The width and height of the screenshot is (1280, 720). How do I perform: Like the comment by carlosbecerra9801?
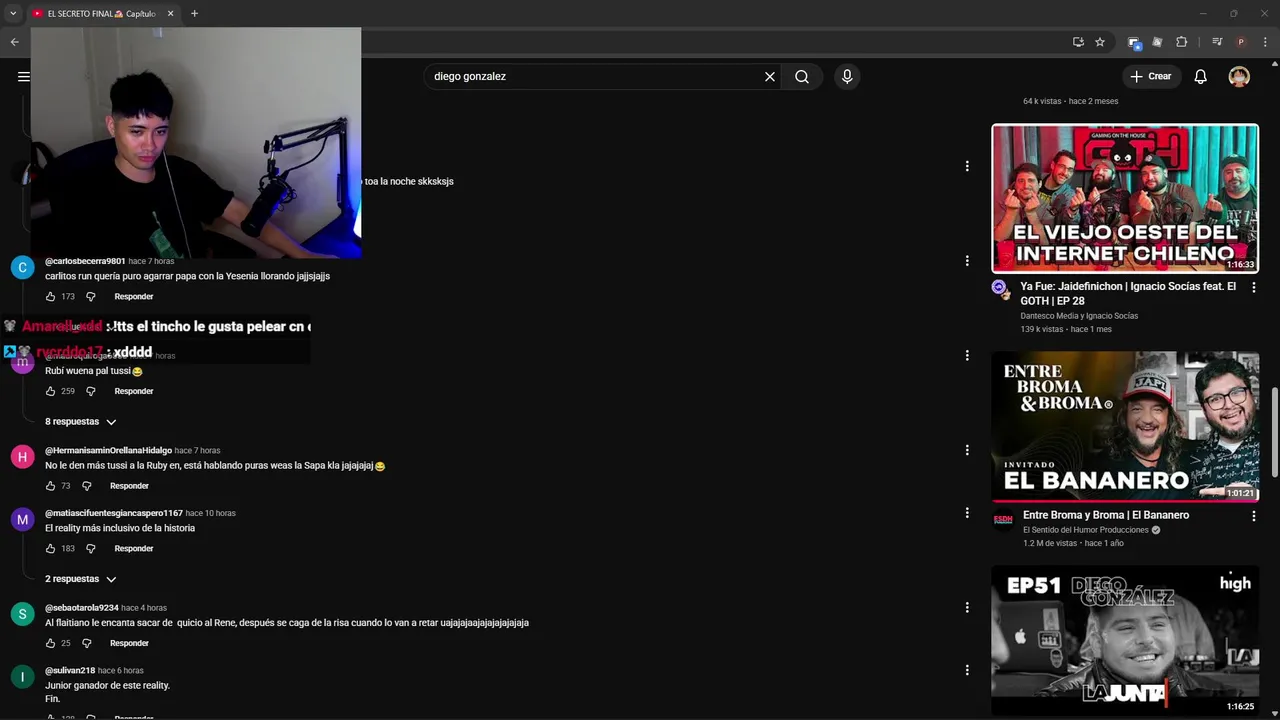(x=50, y=297)
